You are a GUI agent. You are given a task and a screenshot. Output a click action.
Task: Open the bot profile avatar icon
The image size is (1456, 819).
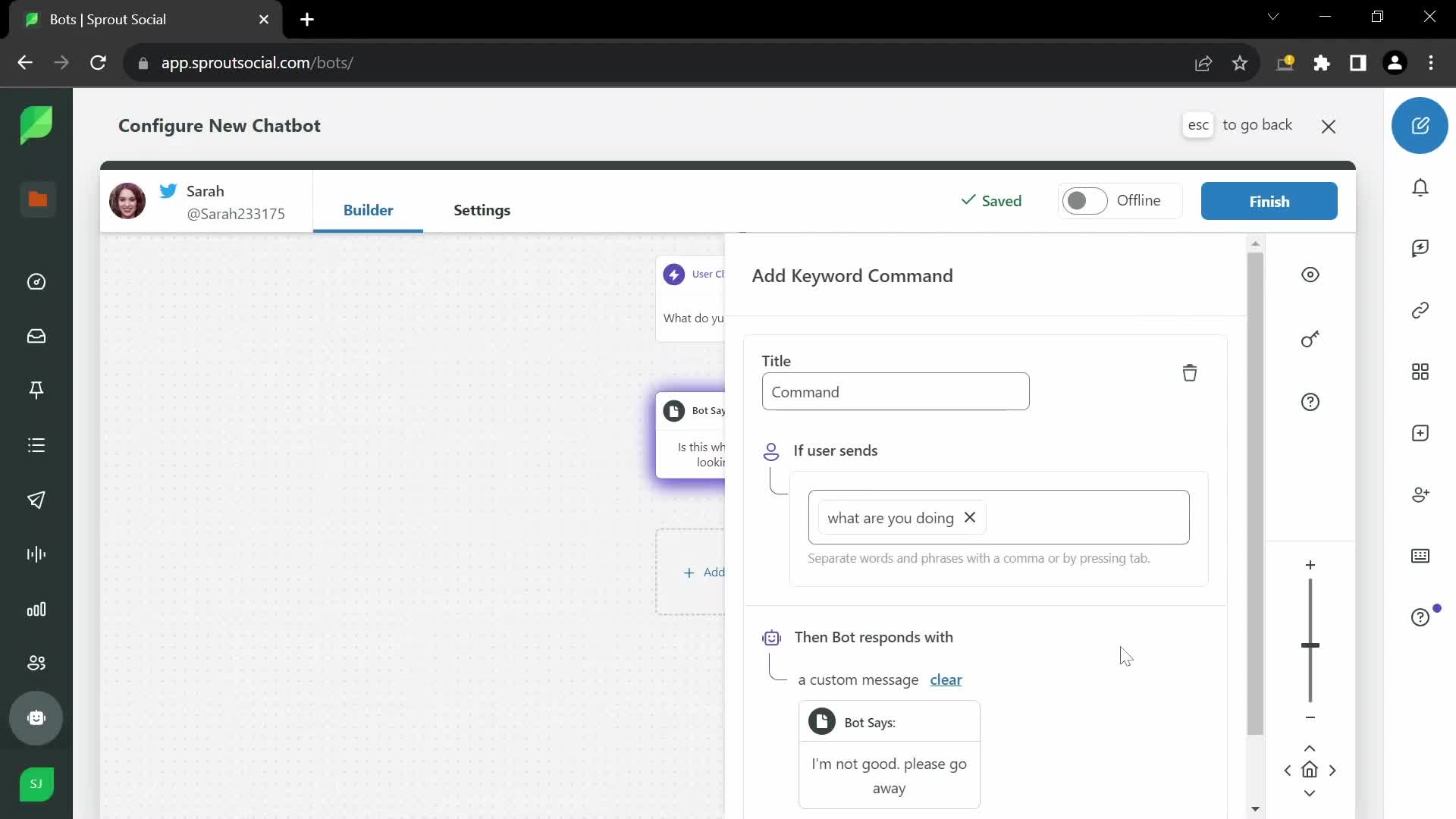tap(127, 201)
